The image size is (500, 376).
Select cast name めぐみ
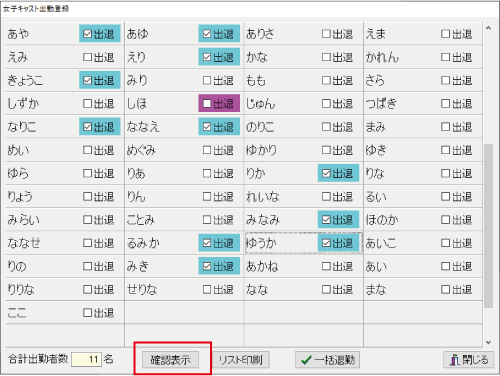pyautogui.click(x=141, y=150)
